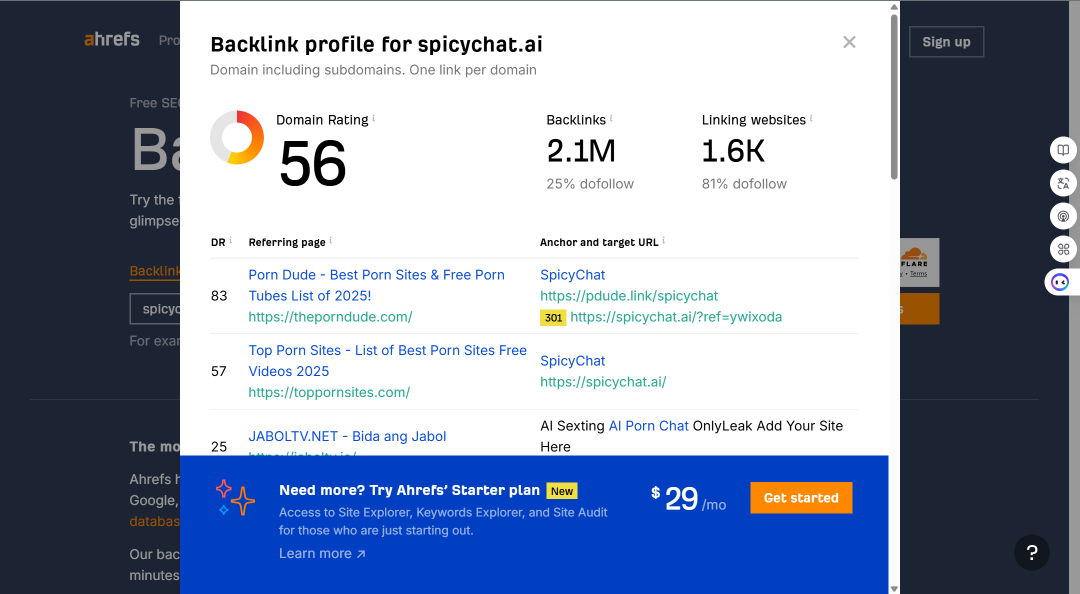Open the https://toppornsites.com/ referring URL
The image size is (1080, 594).
click(x=329, y=392)
